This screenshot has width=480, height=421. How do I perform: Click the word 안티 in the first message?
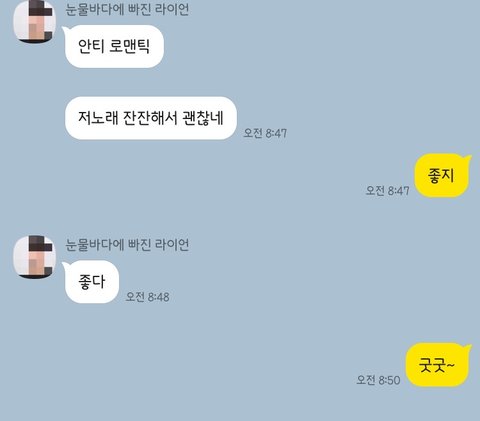91,46
